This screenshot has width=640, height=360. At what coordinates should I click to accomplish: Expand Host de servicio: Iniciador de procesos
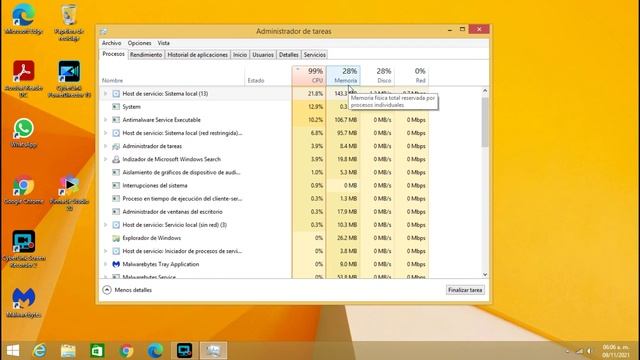pyautogui.click(x=106, y=251)
